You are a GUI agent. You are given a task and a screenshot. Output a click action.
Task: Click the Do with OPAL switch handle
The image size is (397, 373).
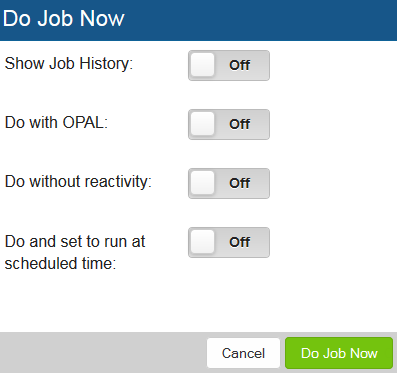(202, 124)
